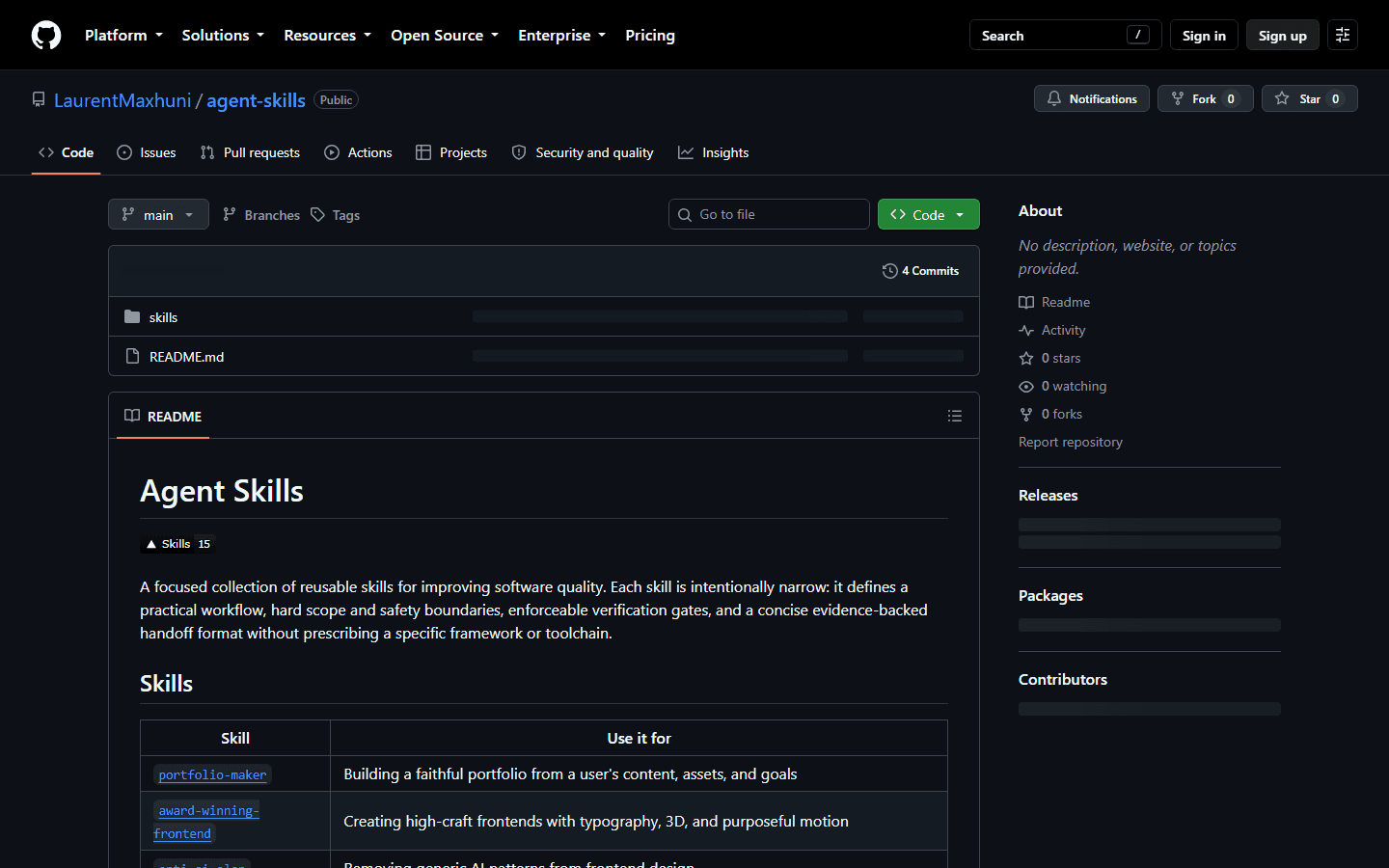This screenshot has width=1389, height=868.
Task: Select the README tab header
Action: click(163, 417)
